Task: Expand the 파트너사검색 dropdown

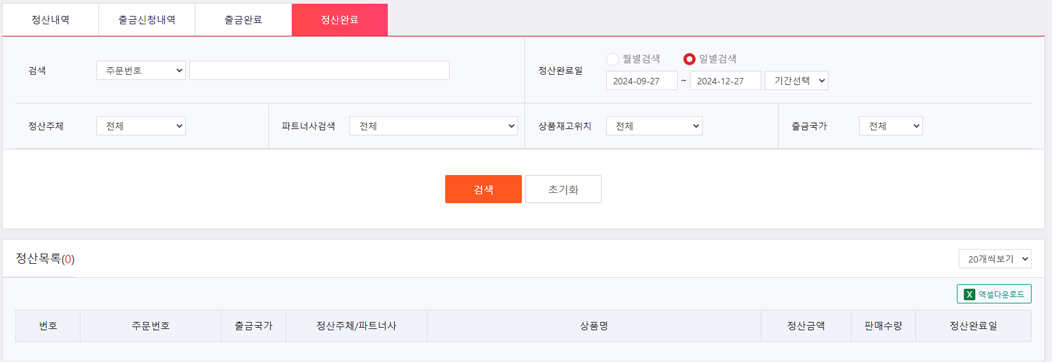Action: [x=433, y=126]
